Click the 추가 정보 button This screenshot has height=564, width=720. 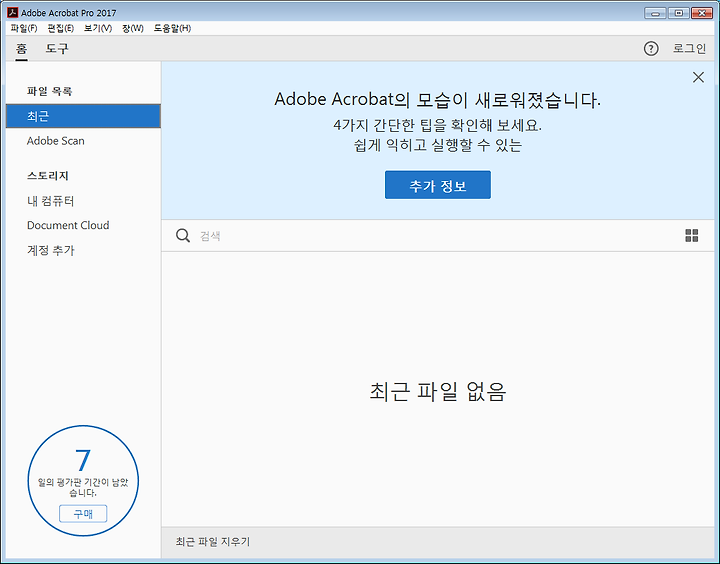[438, 185]
